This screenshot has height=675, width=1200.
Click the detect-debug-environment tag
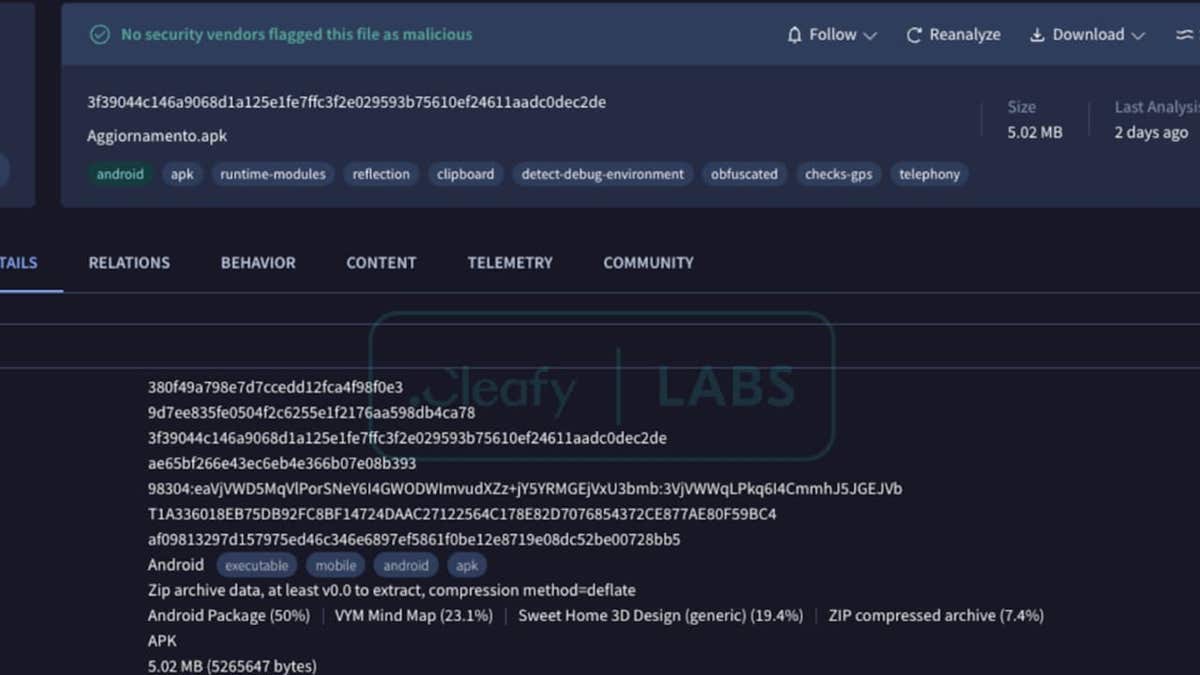coord(603,174)
